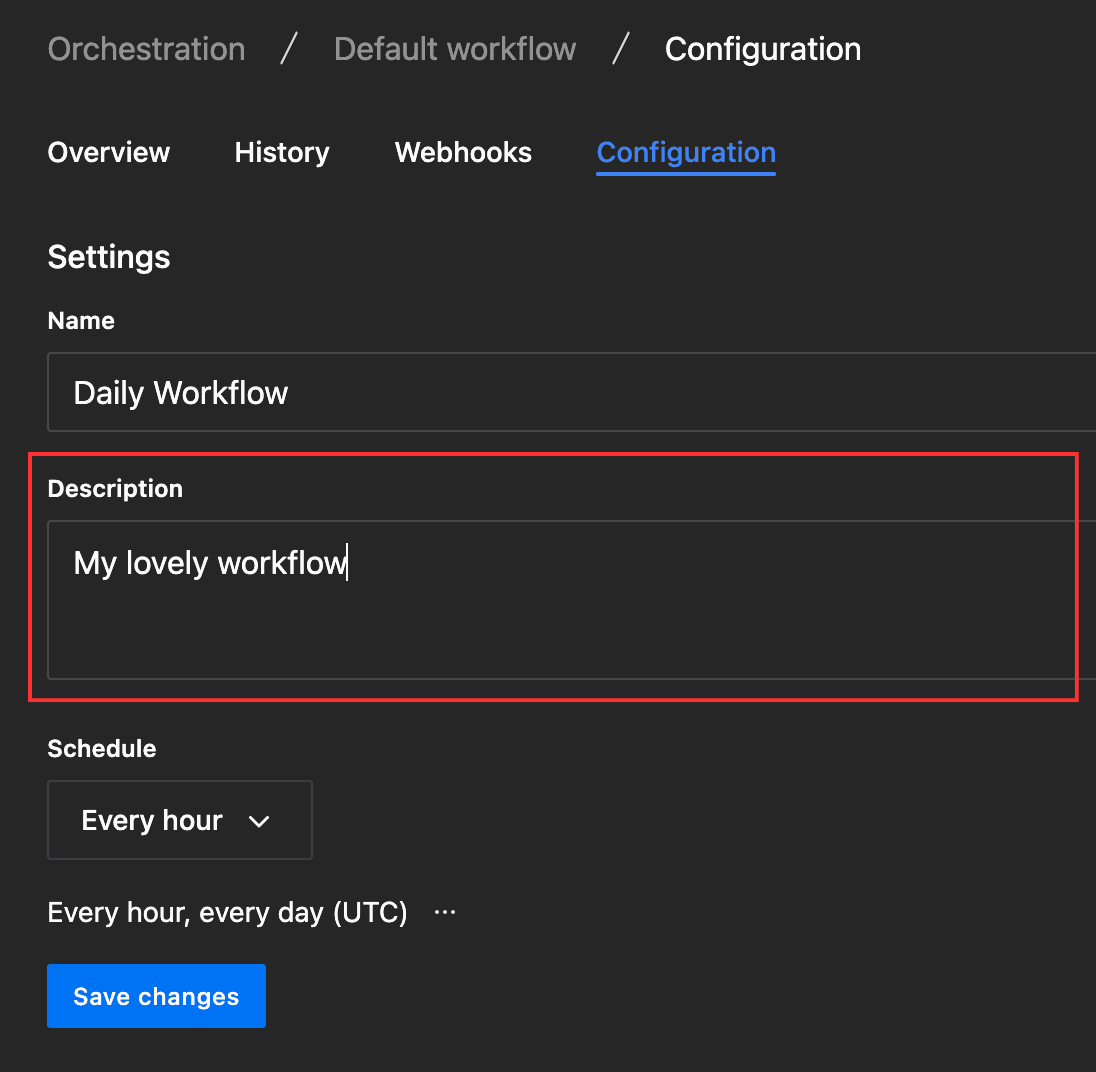The width and height of the screenshot is (1096, 1072).
Task: Go back to Default workflow breadcrumb
Action: click(x=455, y=49)
